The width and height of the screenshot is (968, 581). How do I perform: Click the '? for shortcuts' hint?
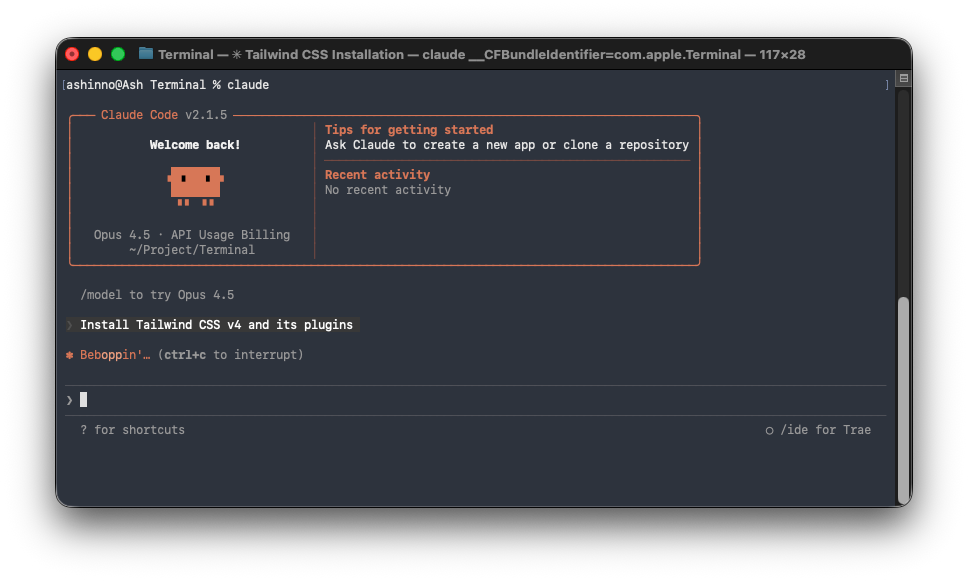click(132, 430)
